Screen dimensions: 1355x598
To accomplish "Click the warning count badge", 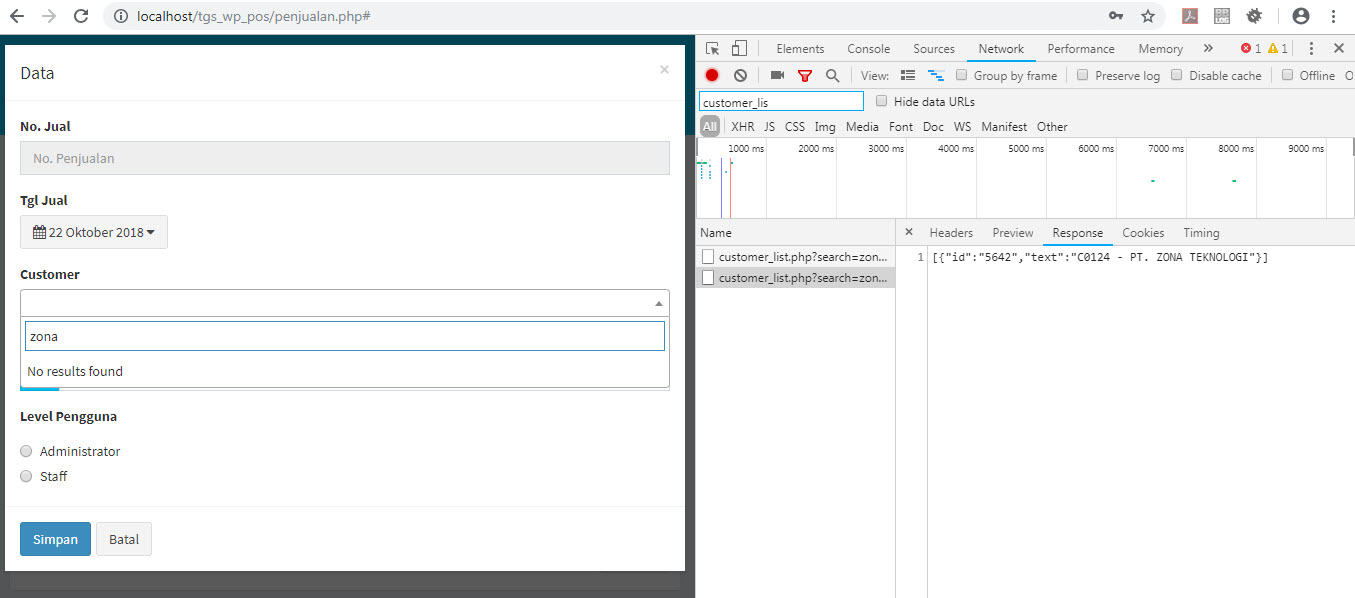I will click(1277, 48).
